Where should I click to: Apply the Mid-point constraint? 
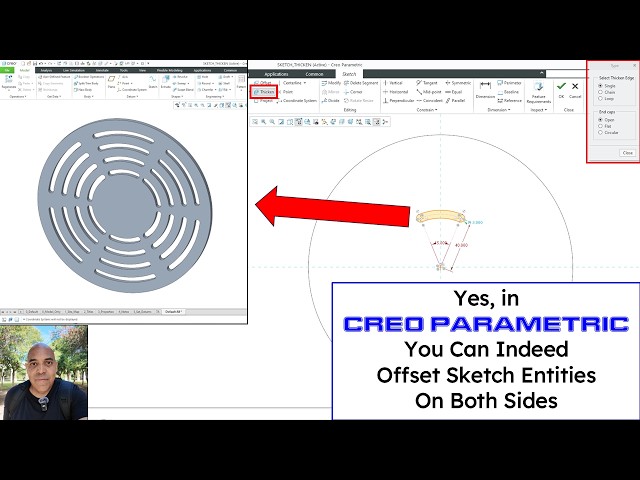pyautogui.click(x=429, y=92)
